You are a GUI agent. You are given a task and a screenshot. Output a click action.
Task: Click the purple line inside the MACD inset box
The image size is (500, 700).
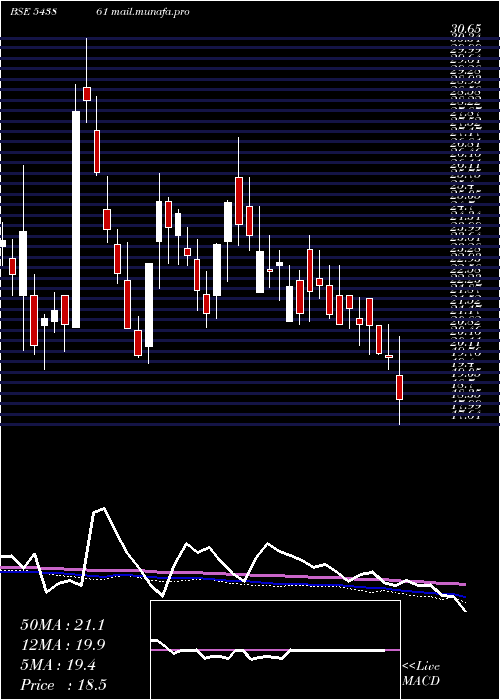point(275,650)
